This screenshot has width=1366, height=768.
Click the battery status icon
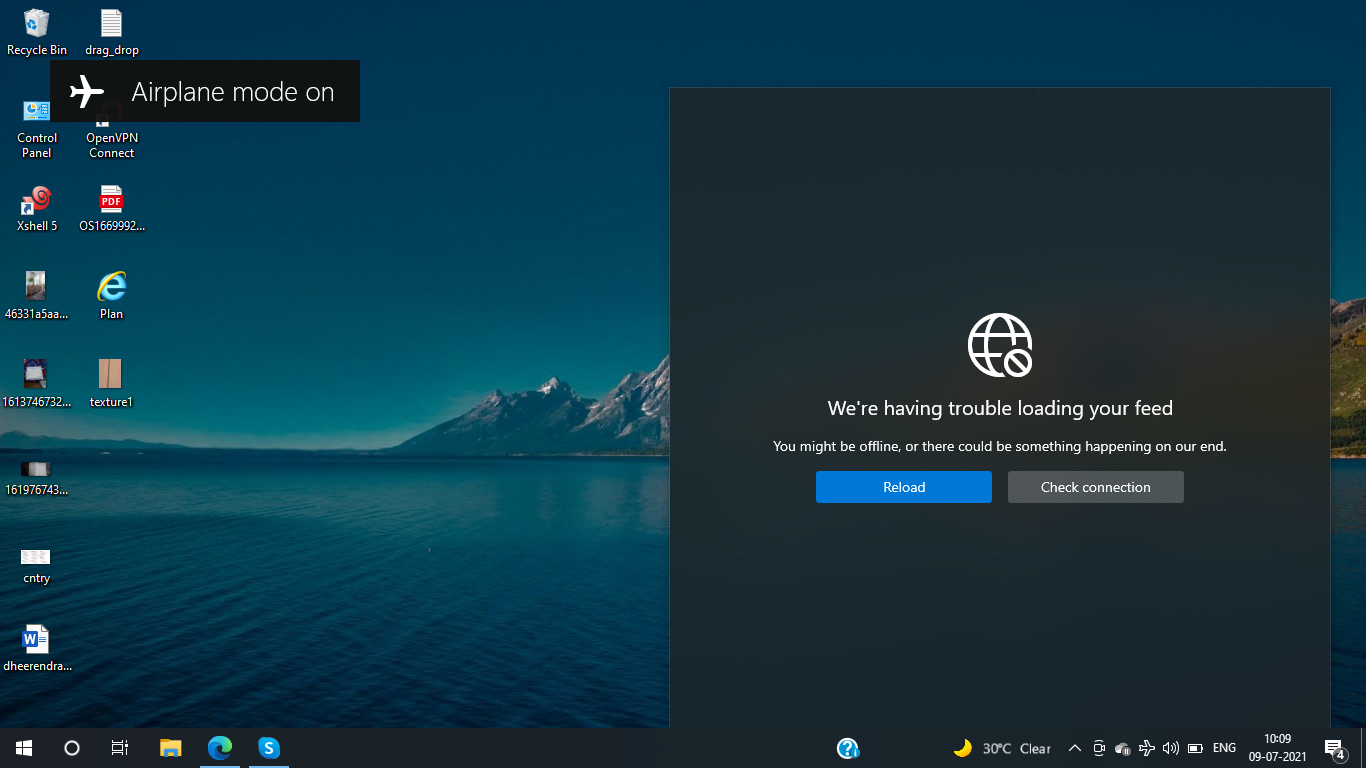click(x=1195, y=748)
